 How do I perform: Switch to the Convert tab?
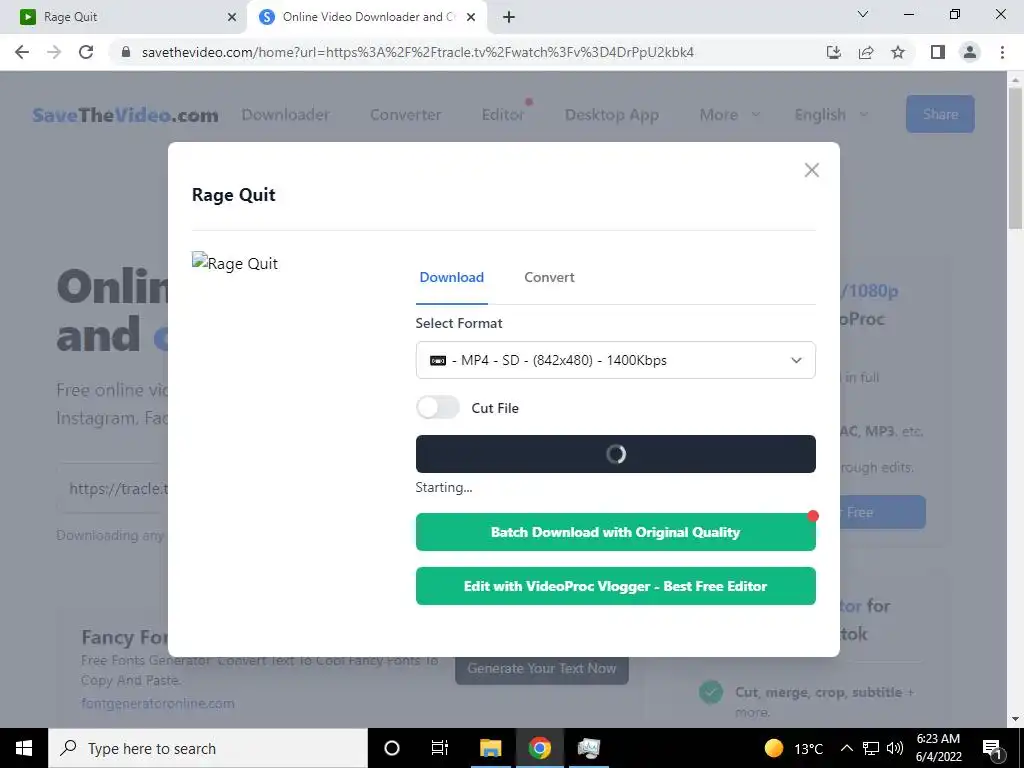tap(549, 277)
